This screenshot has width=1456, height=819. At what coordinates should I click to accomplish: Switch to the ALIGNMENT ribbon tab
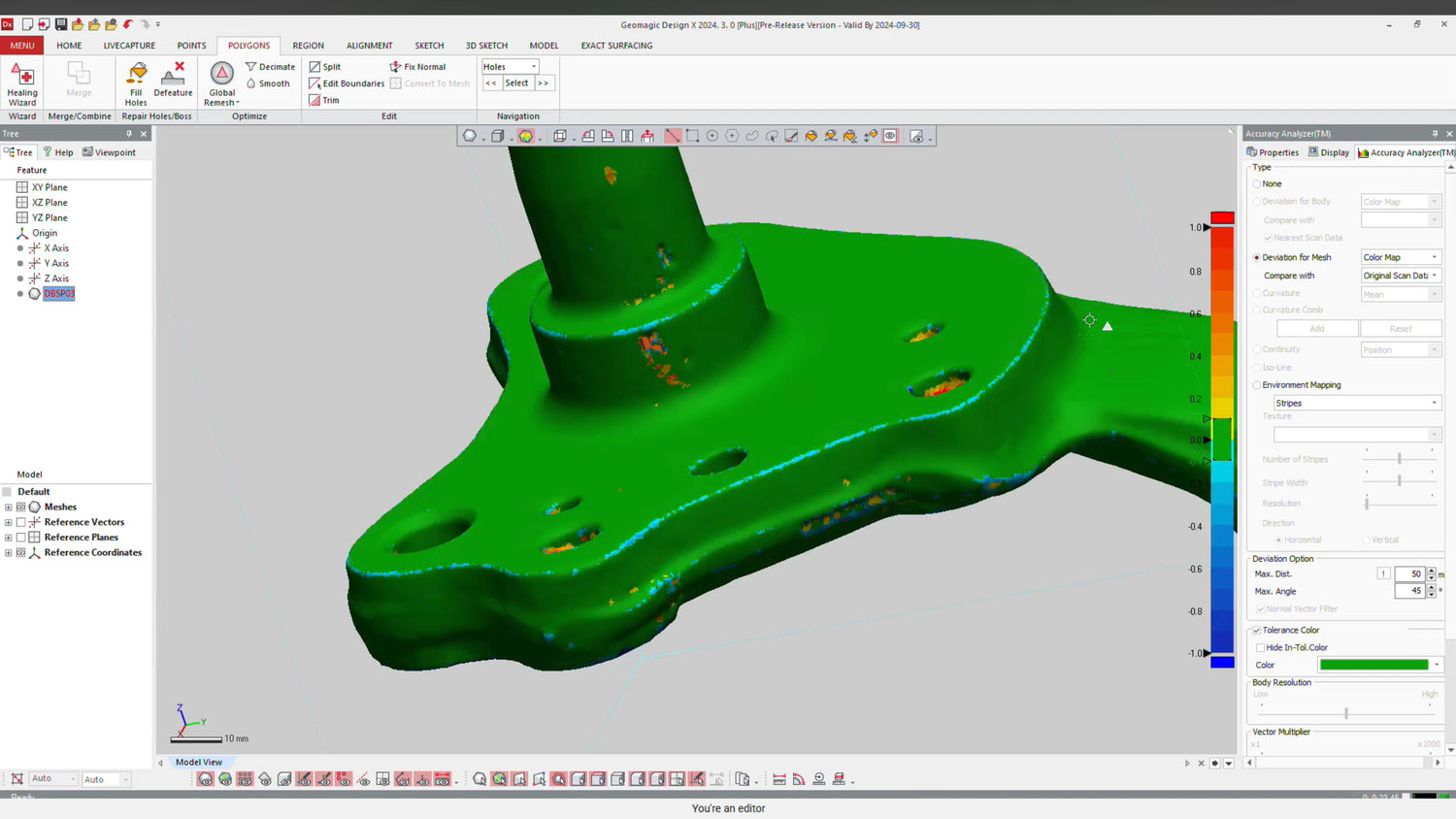tap(369, 46)
